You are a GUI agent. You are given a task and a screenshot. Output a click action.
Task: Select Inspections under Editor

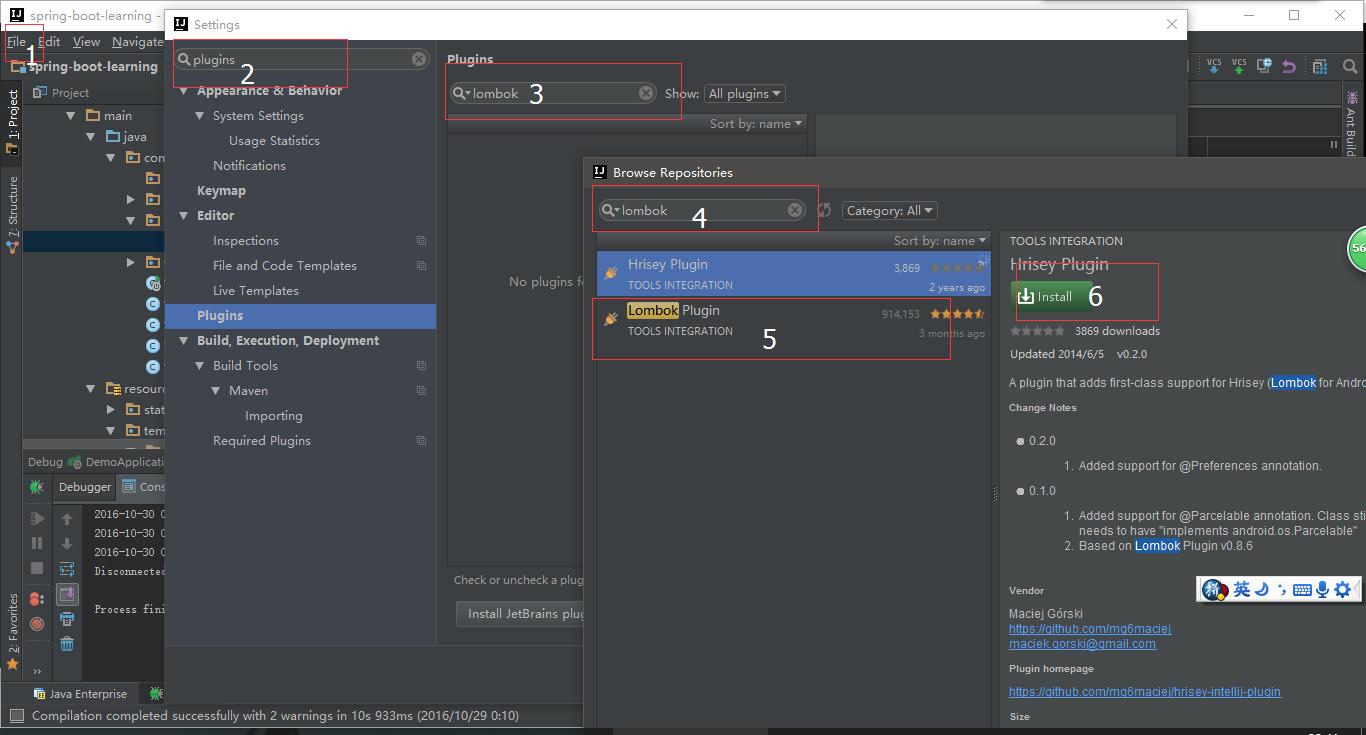[245, 240]
